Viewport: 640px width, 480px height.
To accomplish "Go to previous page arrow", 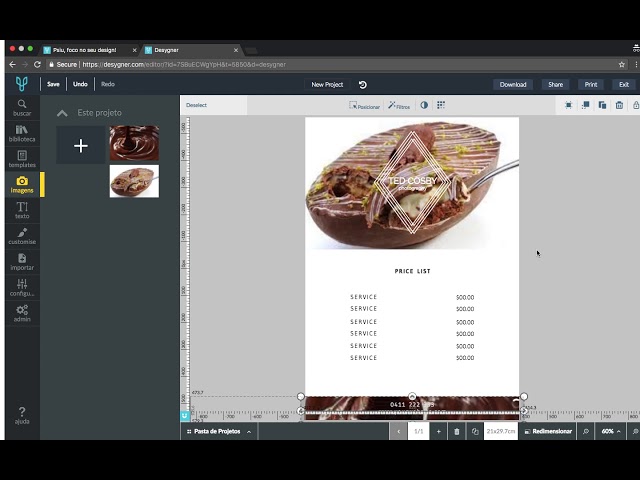I will tap(398, 431).
